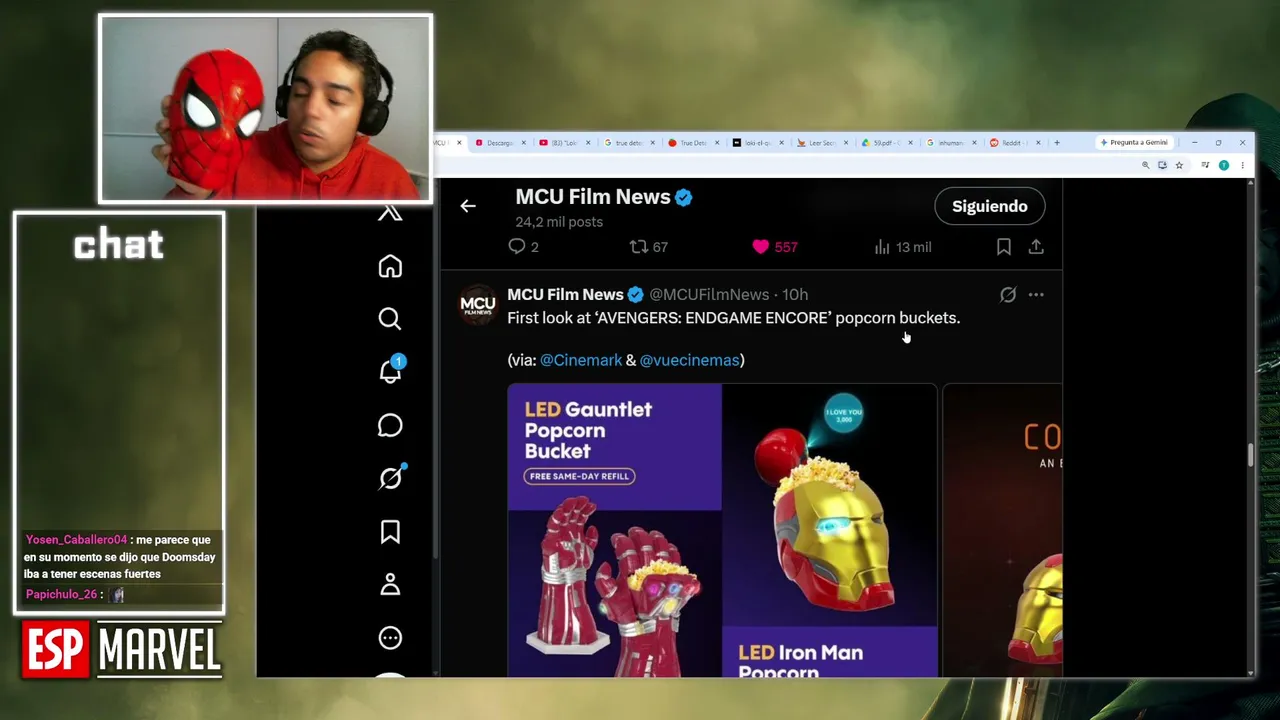Unlike the post with 557 likes

tap(774, 247)
